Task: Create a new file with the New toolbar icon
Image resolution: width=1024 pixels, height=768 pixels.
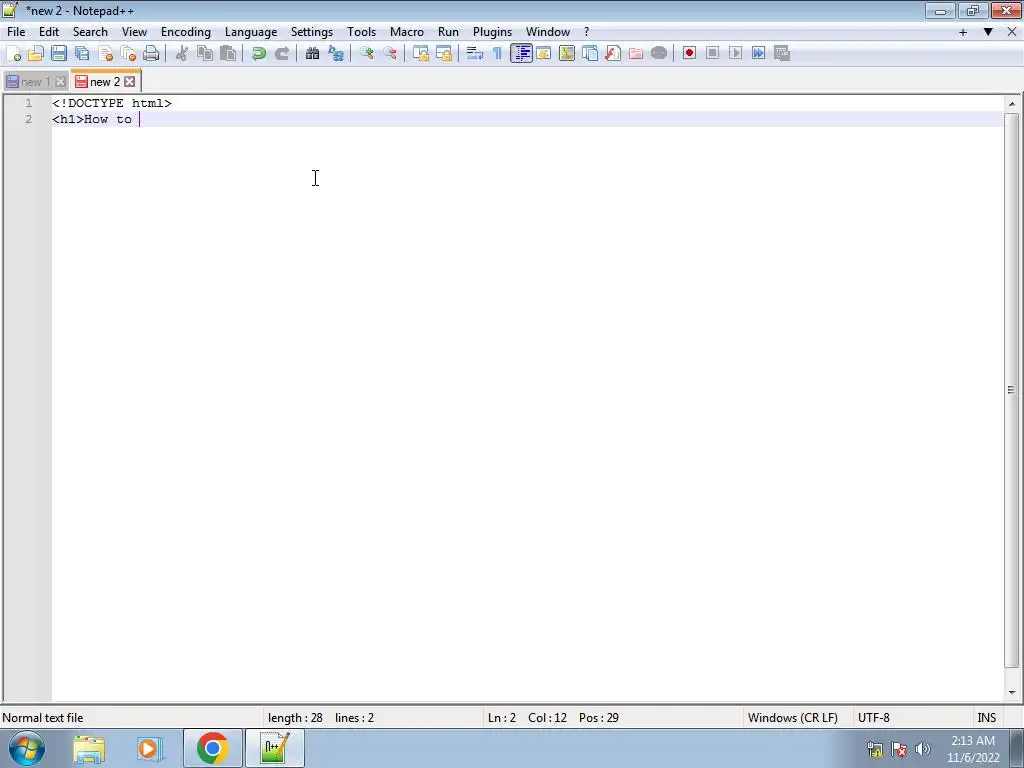Action: click(13, 54)
